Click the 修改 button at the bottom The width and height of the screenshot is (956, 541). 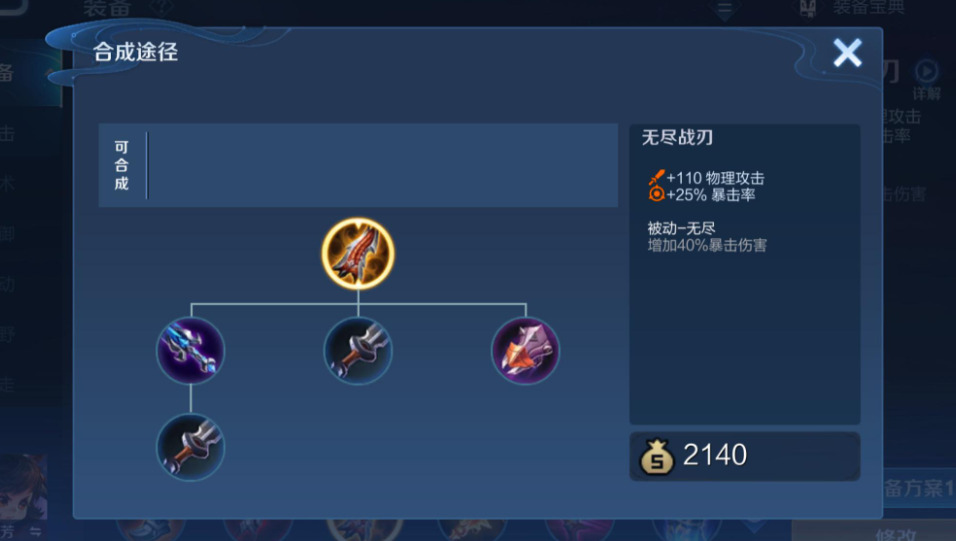click(x=896, y=534)
